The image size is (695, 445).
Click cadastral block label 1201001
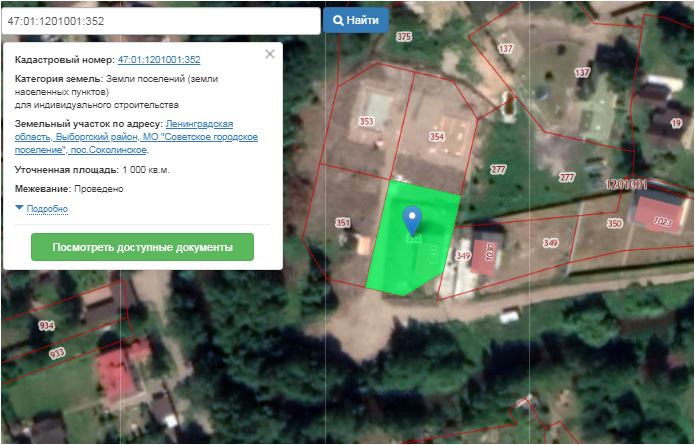tap(627, 185)
